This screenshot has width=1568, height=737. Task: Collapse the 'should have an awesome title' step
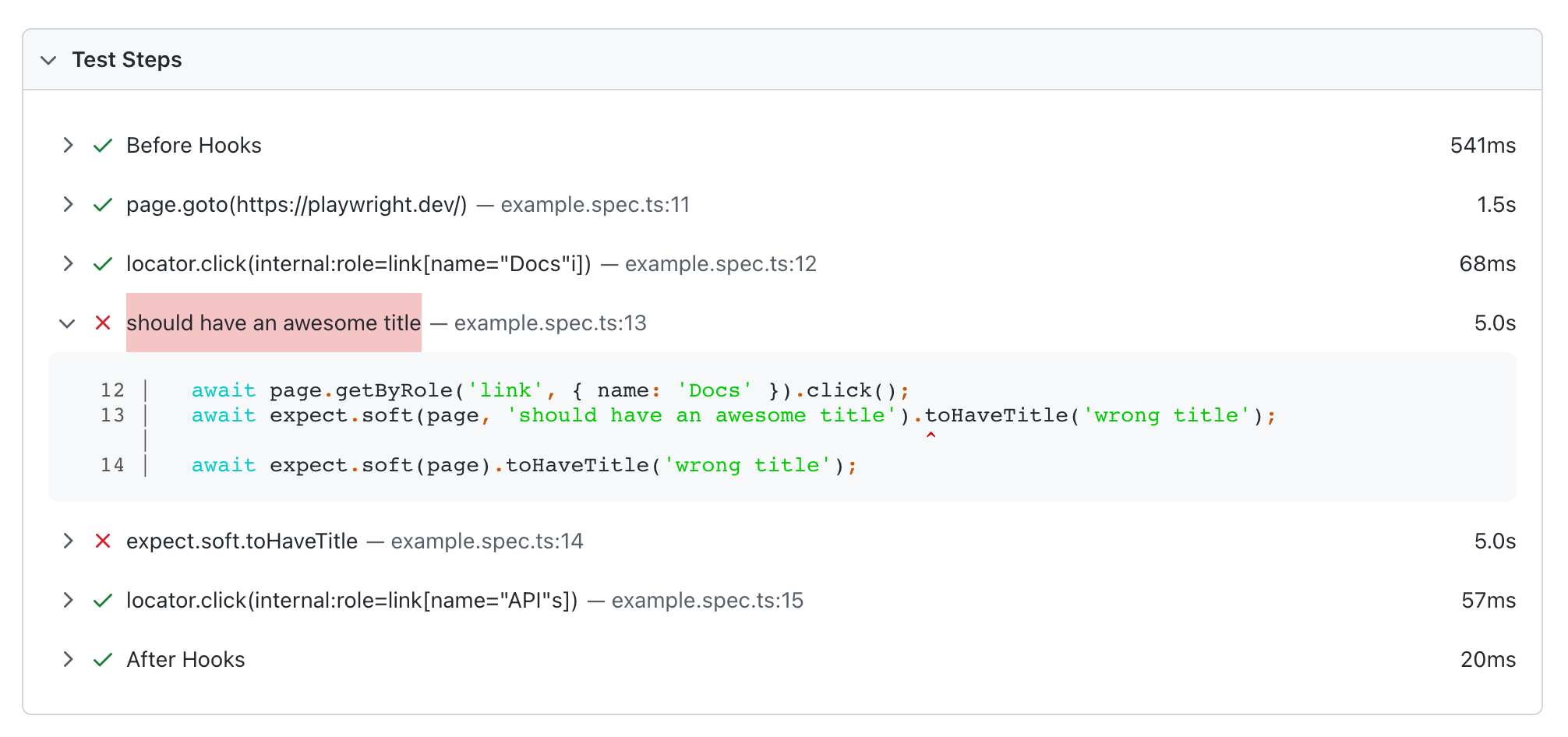(x=68, y=323)
